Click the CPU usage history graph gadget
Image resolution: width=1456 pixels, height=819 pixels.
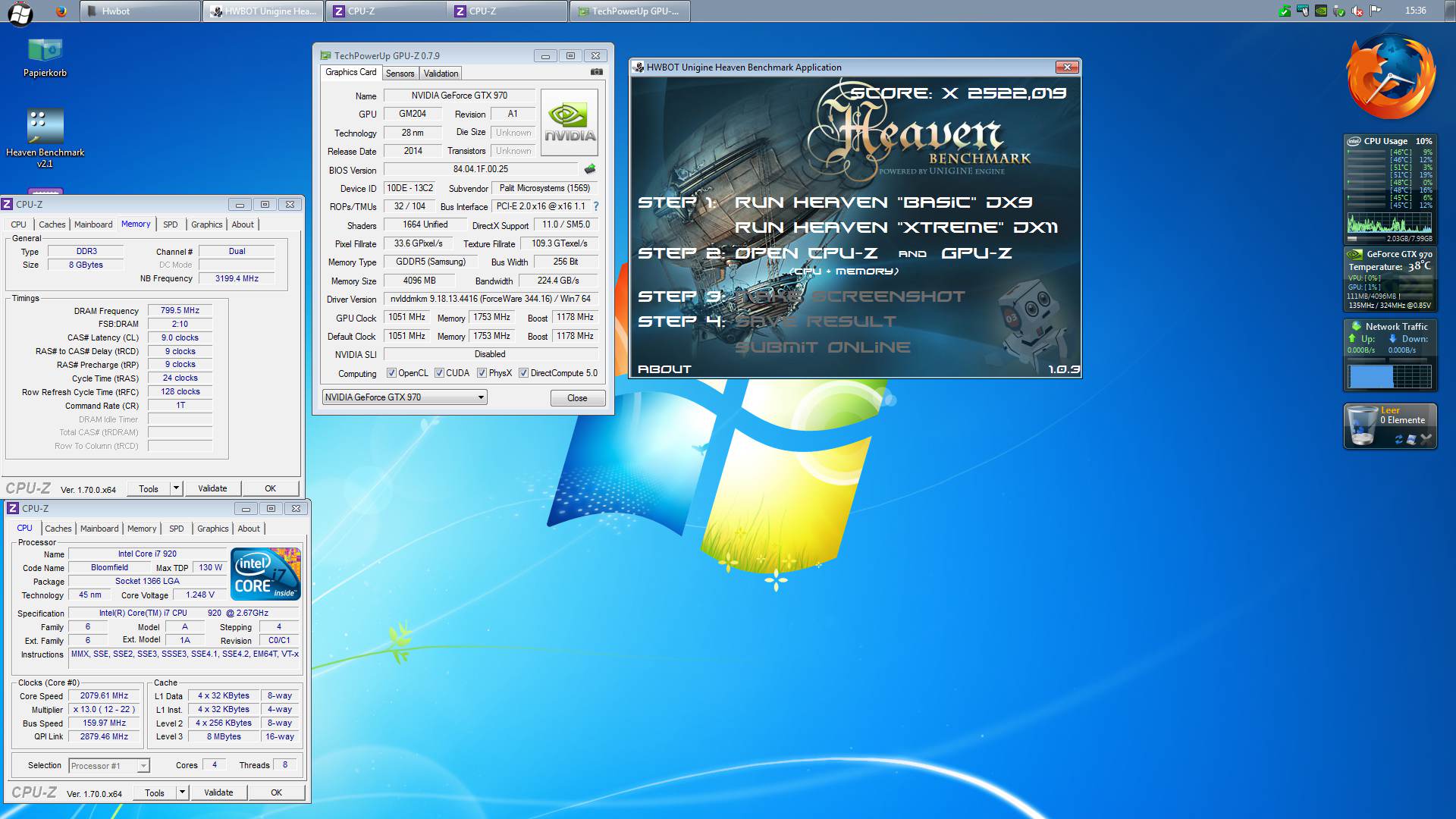[x=1389, y=224]
